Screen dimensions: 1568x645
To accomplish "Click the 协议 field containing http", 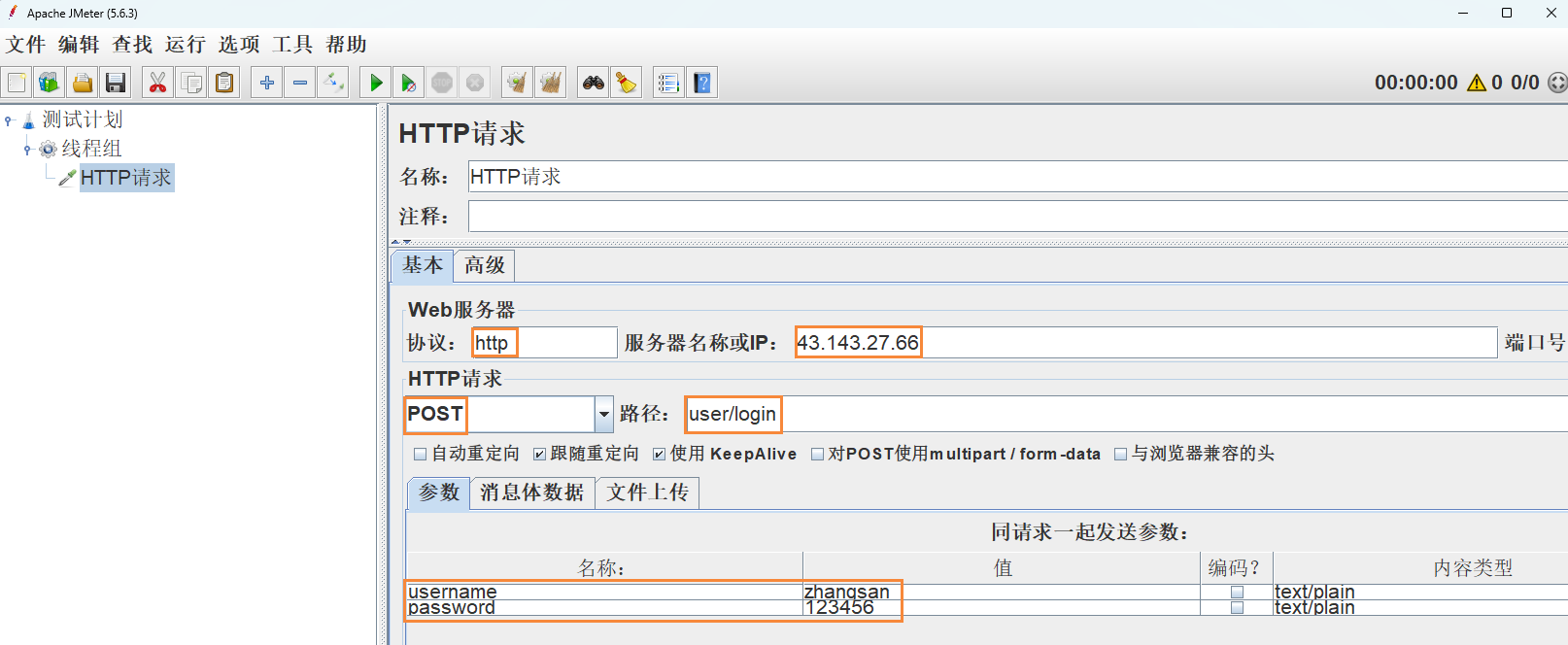I will click(x=545, y=343).
